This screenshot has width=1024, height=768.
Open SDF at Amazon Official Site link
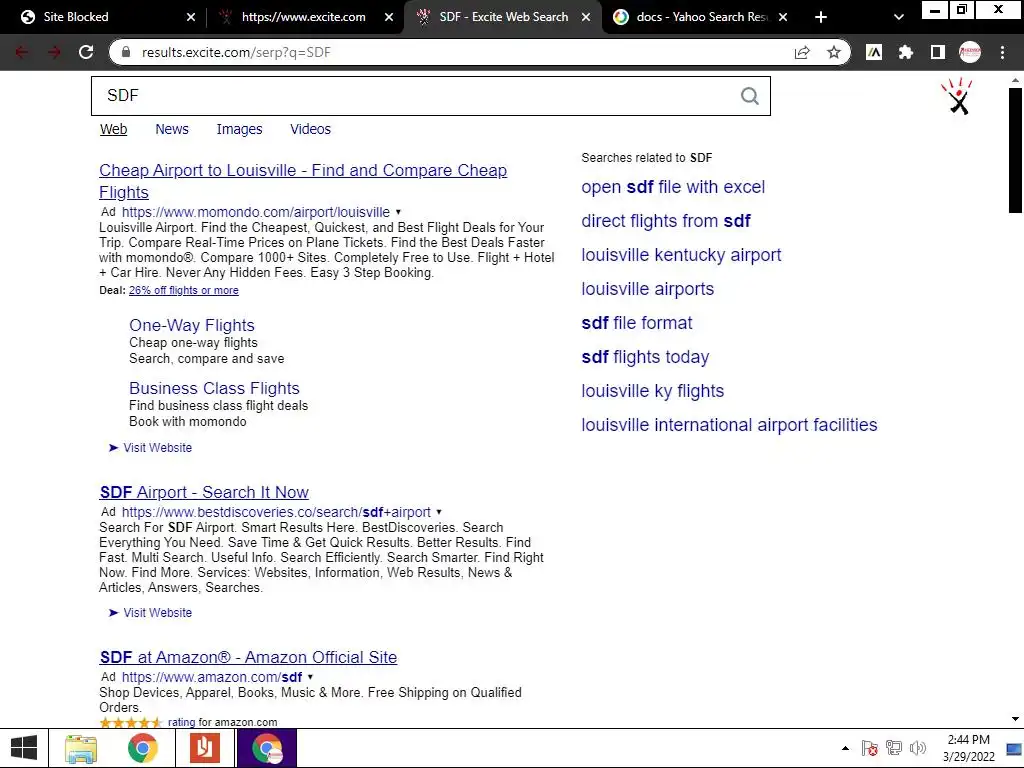[x=248, y=657]
